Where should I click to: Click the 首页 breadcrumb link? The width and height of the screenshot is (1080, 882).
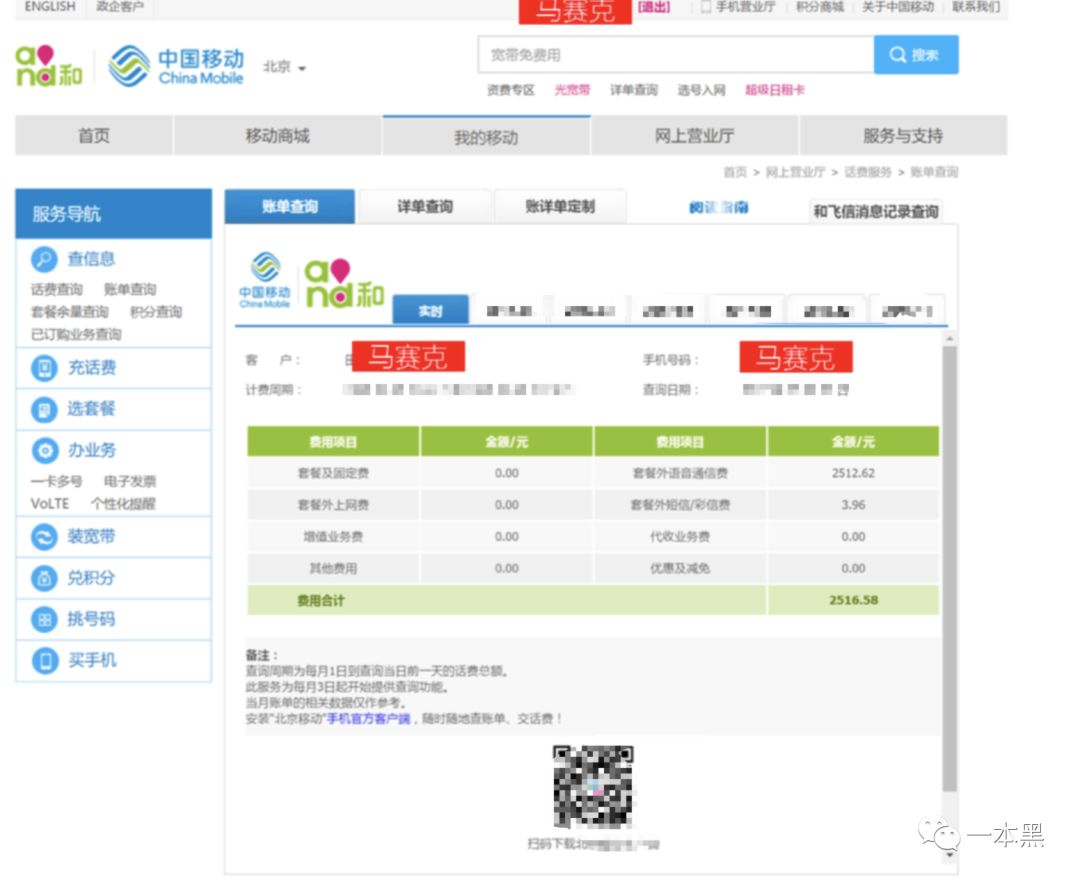pos(735,172)
